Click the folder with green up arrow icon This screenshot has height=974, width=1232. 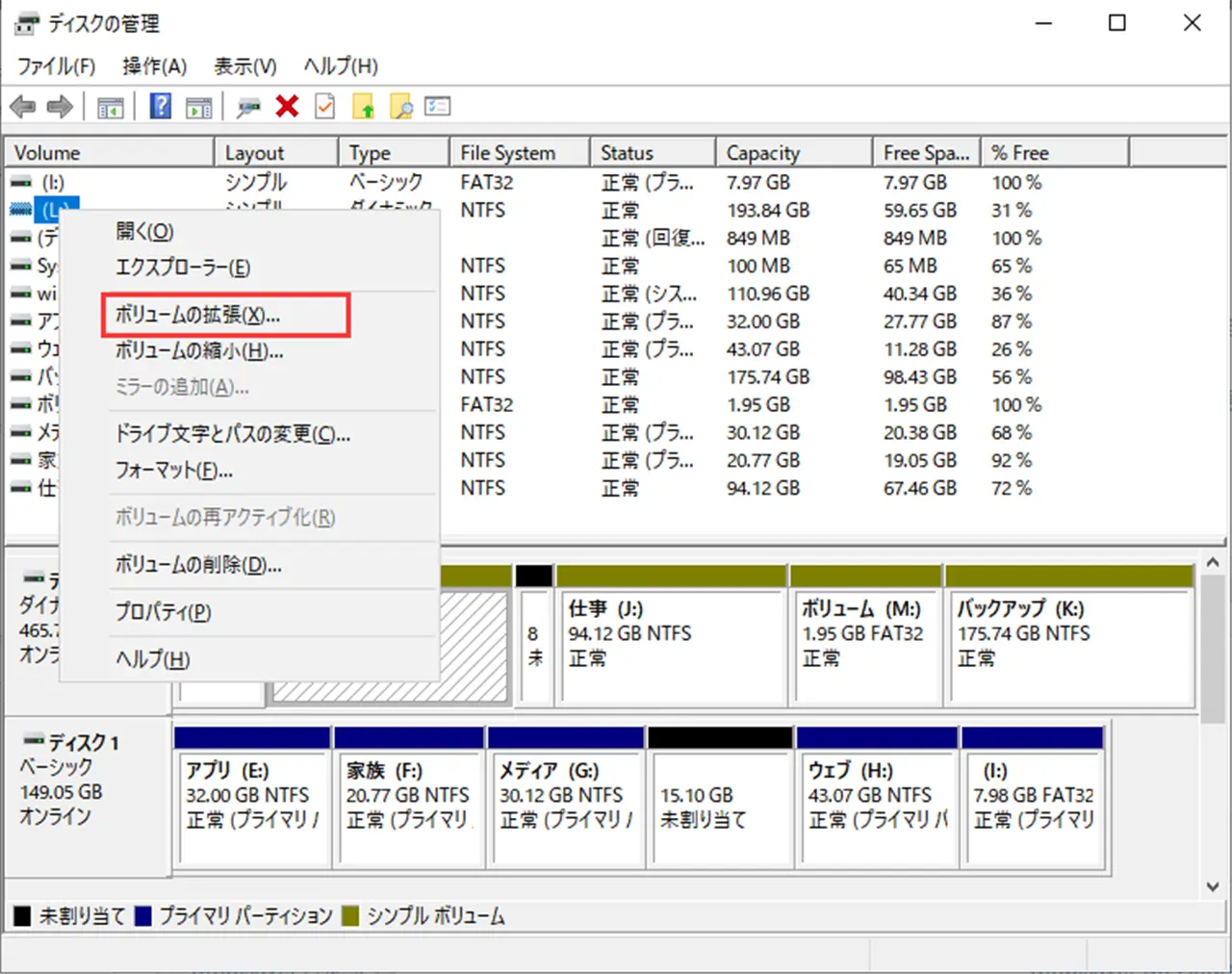(x=364, y=107)
